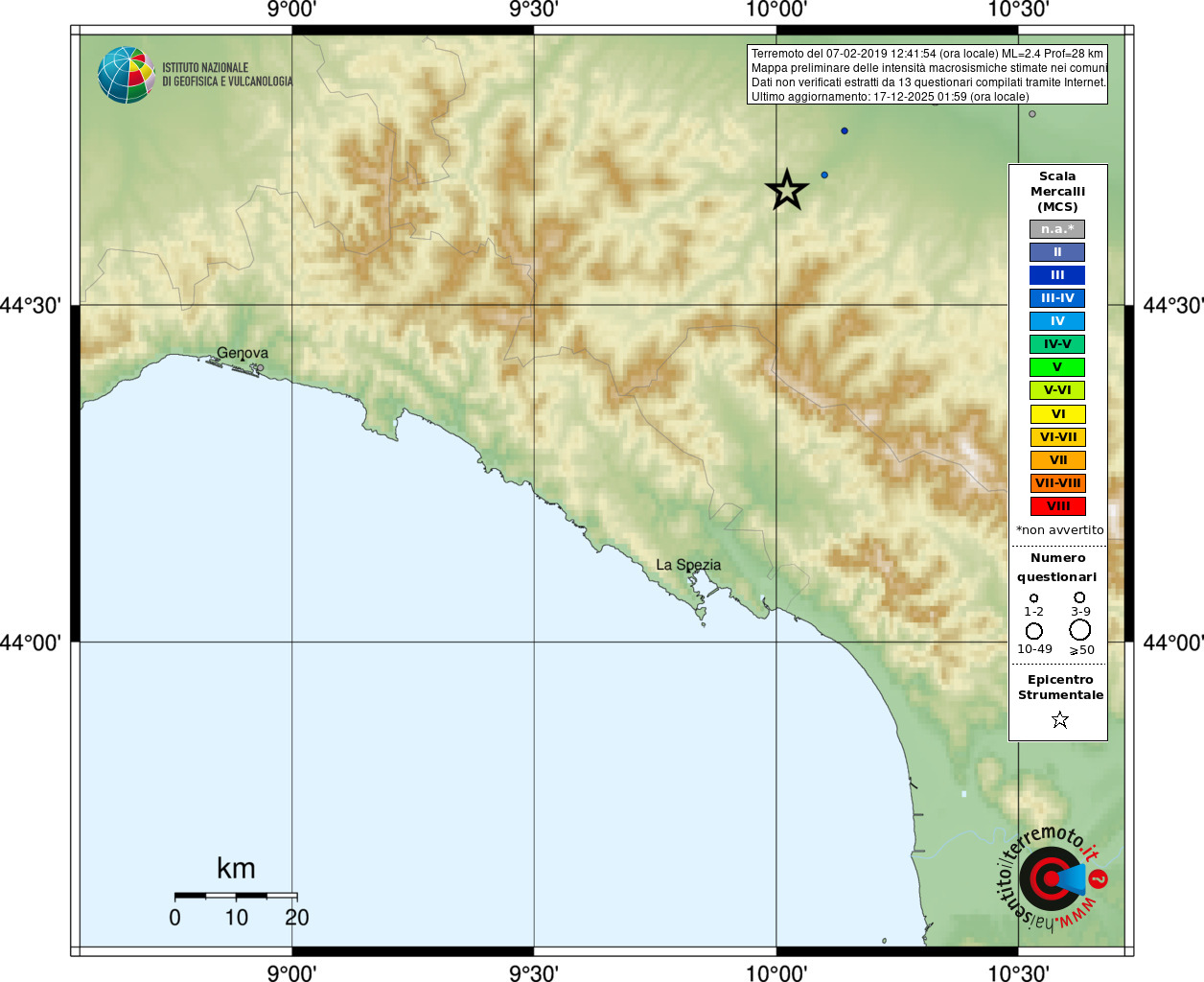
Task: Click the epicenter star on the map
Action: 787,190
